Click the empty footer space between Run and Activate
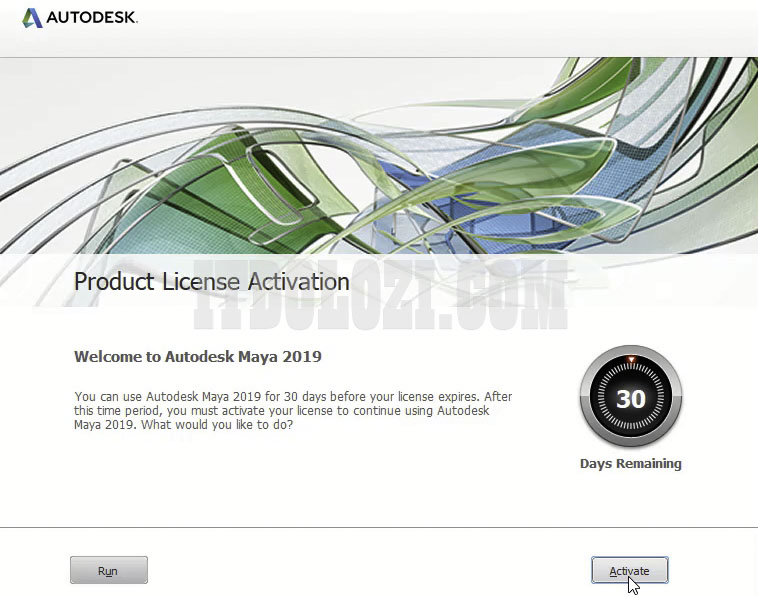The image size is (758, 596). pyautogui.click(x=370, y=570)
